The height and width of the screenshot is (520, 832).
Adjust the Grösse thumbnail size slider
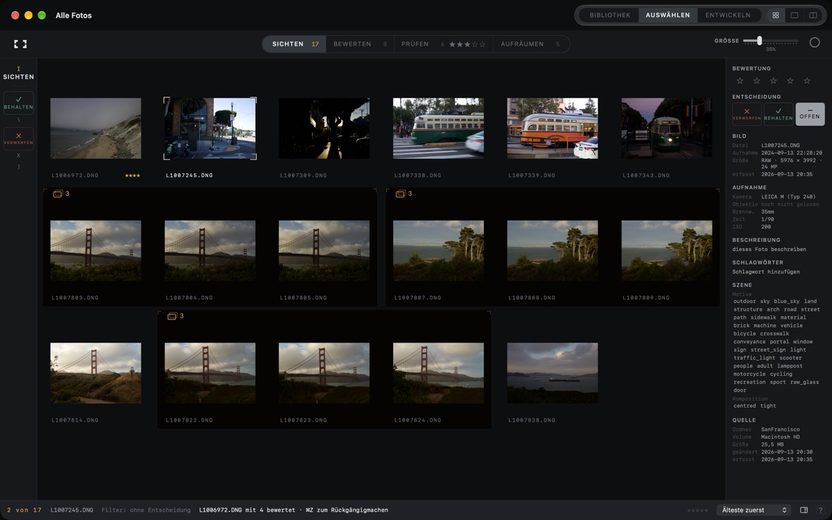(x=770, y=41)
